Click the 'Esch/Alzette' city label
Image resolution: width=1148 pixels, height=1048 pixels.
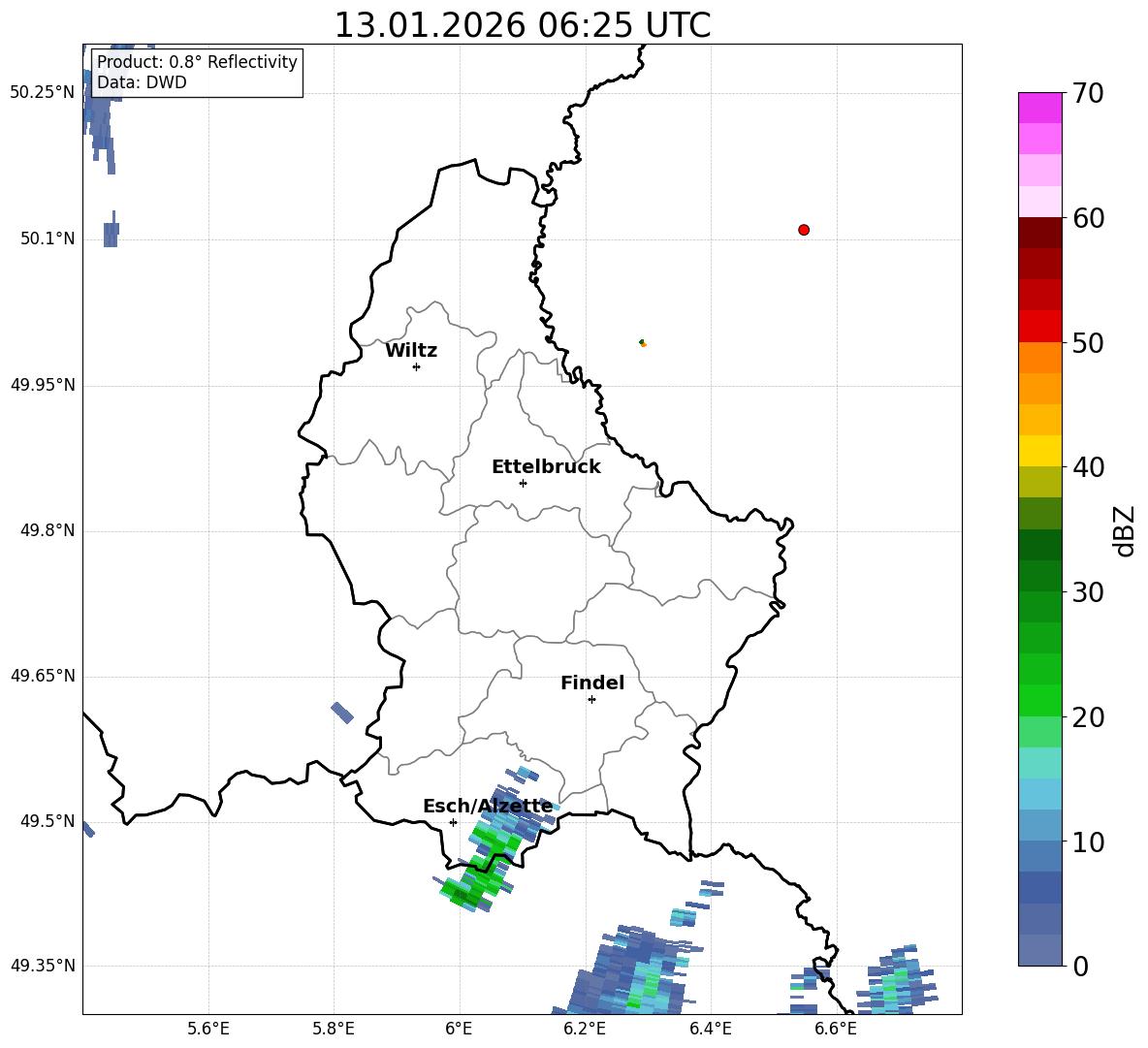488,806
